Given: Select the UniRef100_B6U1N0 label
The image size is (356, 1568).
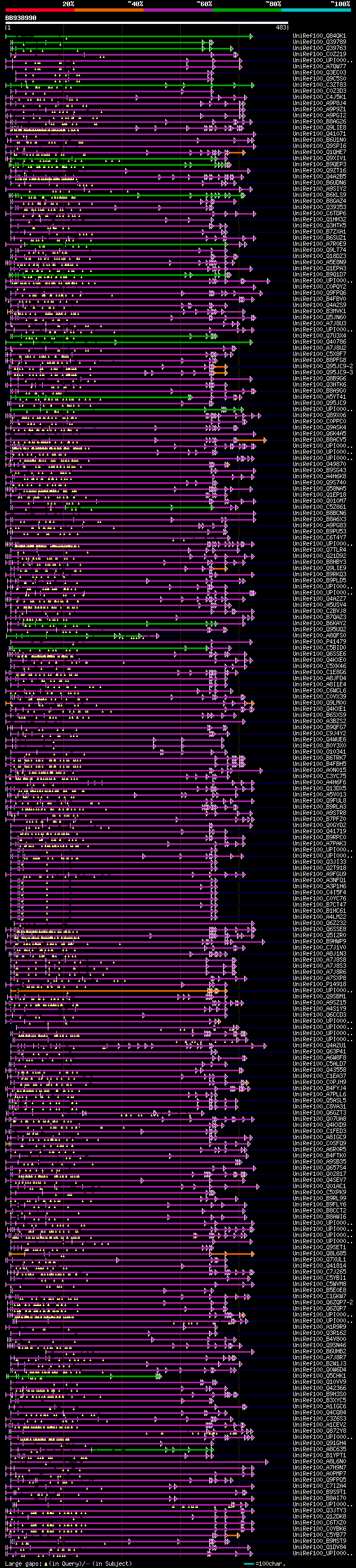Looking at the screenshot, I should point(319,140).
